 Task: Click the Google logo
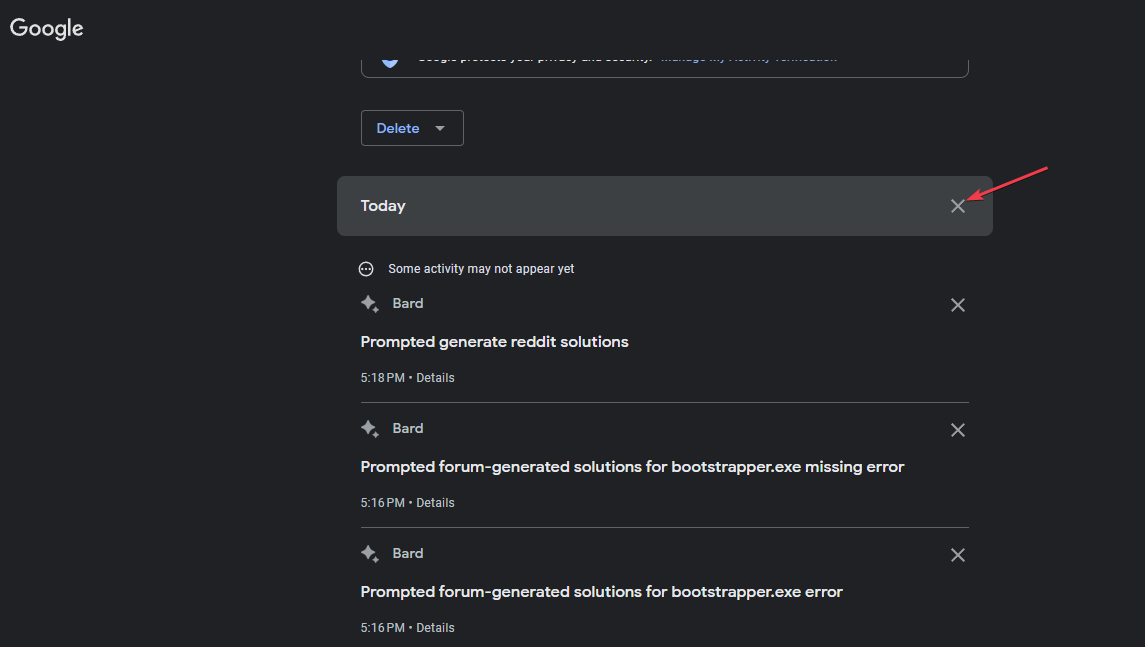[47, 29]
